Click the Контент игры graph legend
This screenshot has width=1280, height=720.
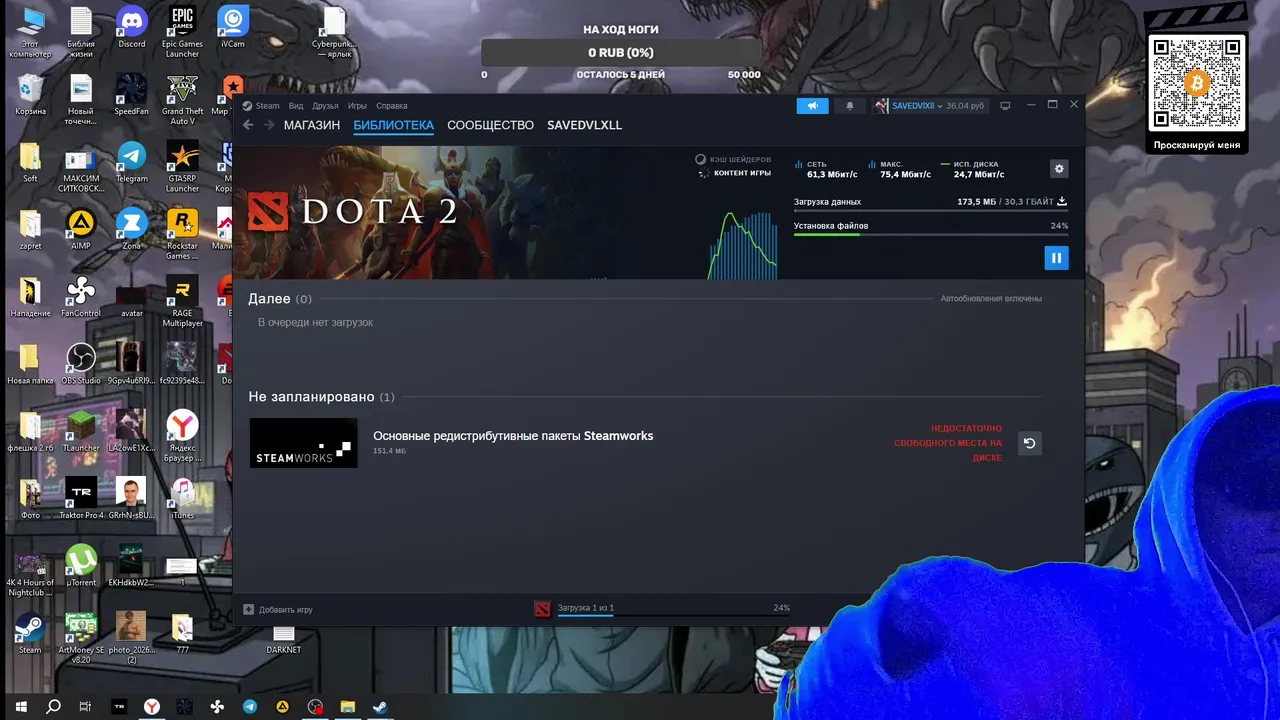click(x=735, y=174)
